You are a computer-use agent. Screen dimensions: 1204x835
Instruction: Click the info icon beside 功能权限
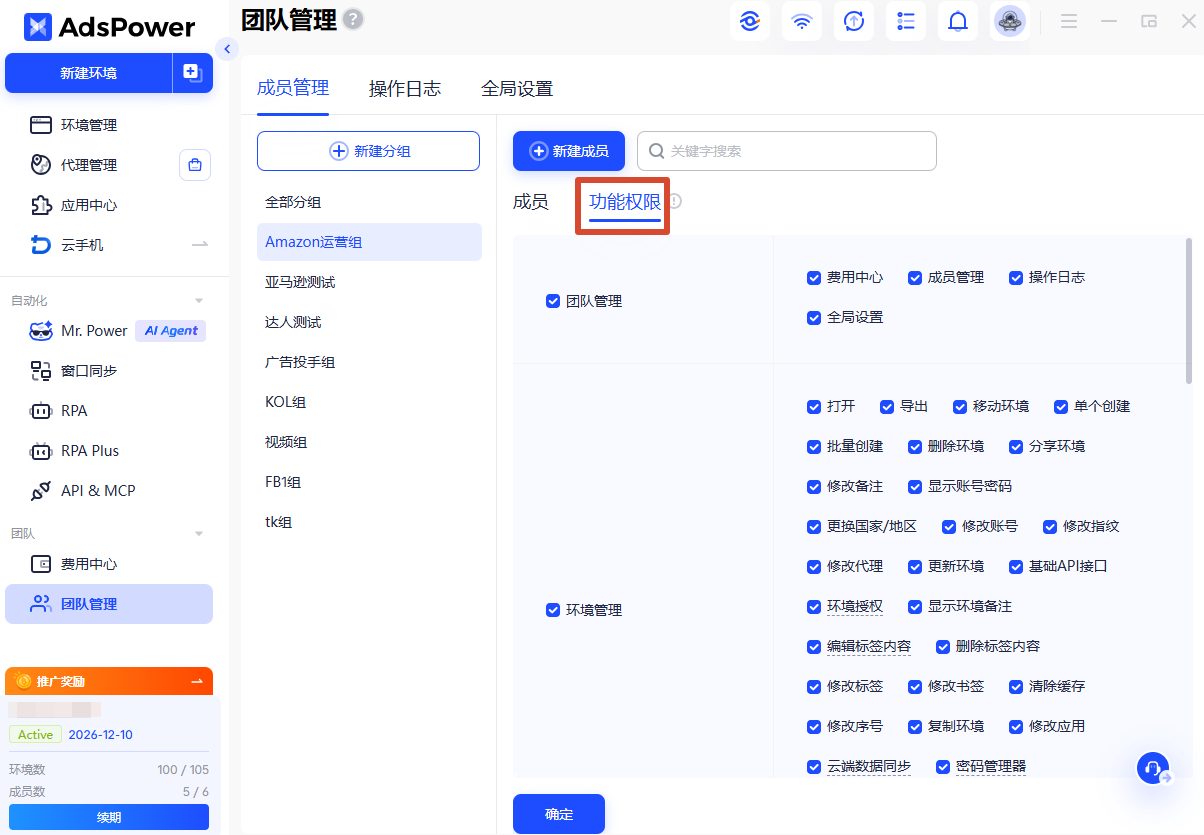tap(675, 201)
